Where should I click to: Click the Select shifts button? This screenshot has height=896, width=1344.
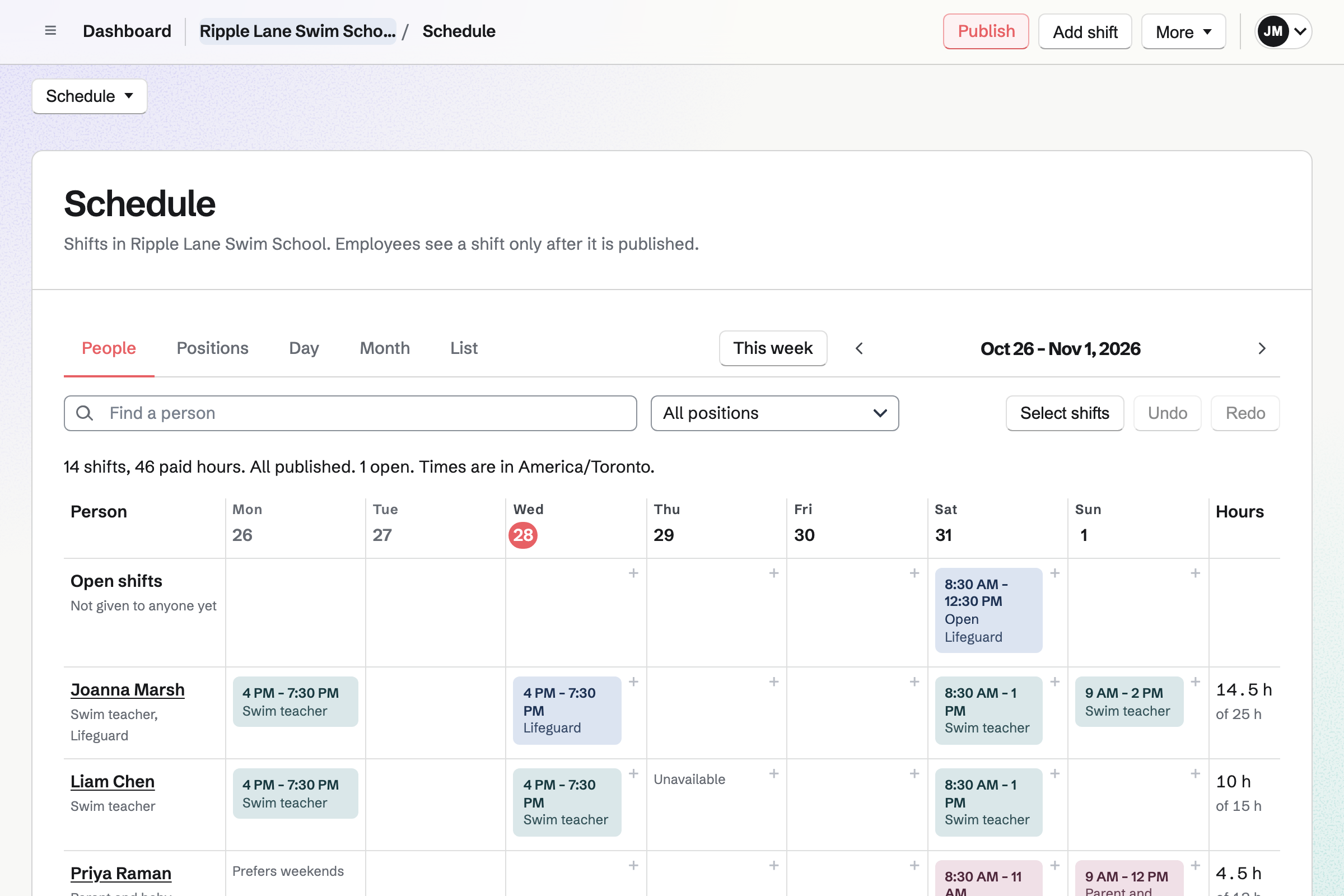tap(1065, 413)
